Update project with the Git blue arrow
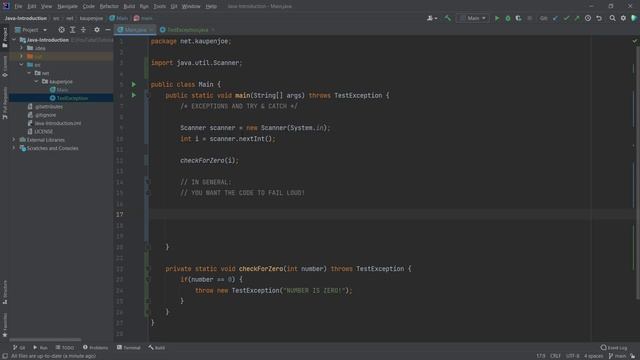The width and height of the screenshot is (640, 360). (556, 18)
